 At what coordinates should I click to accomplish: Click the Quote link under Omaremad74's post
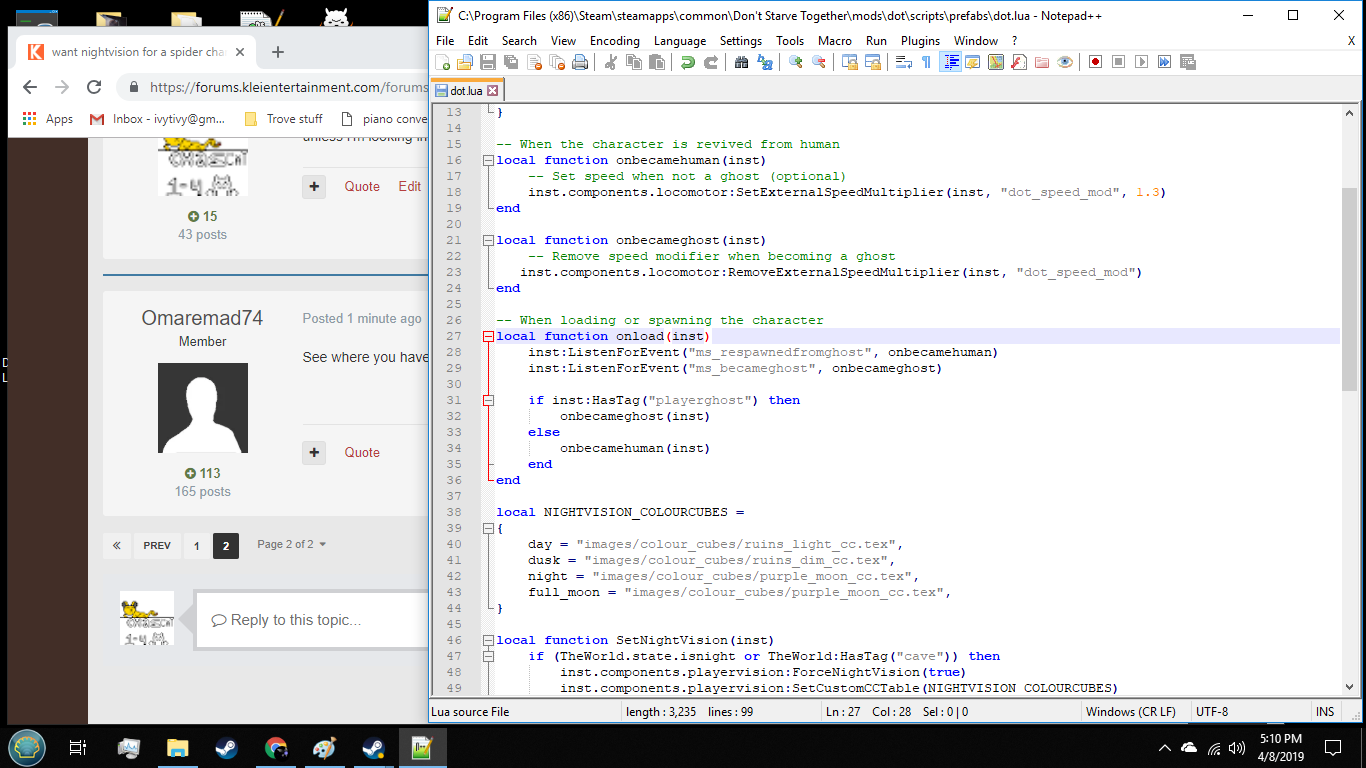click(362, 452)
